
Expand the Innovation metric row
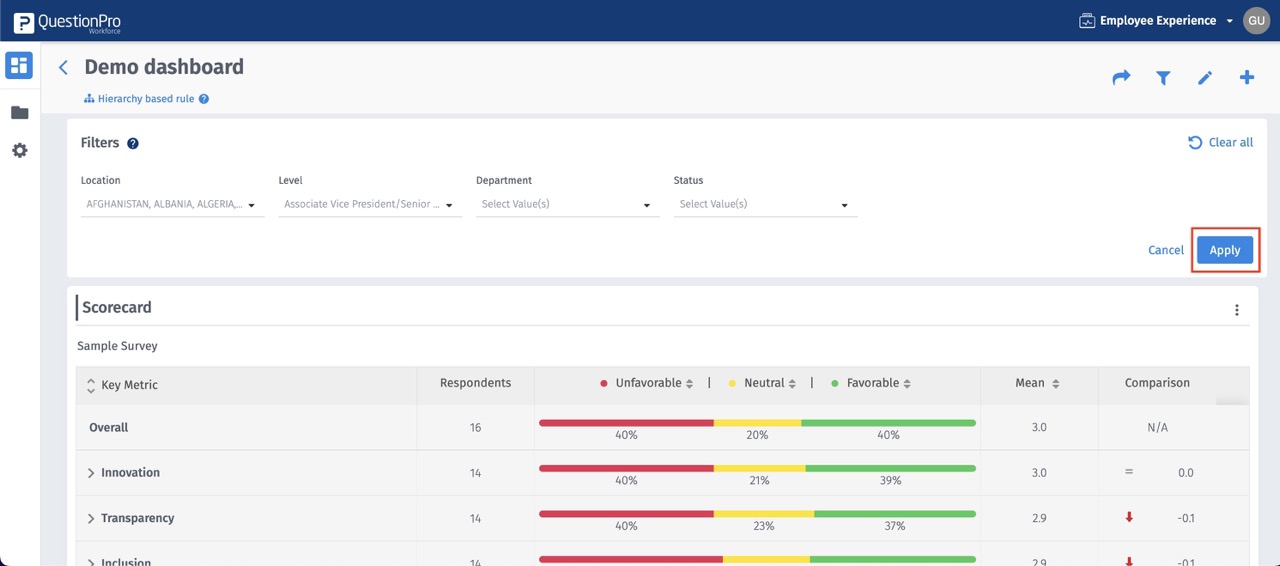coord(91,473)
